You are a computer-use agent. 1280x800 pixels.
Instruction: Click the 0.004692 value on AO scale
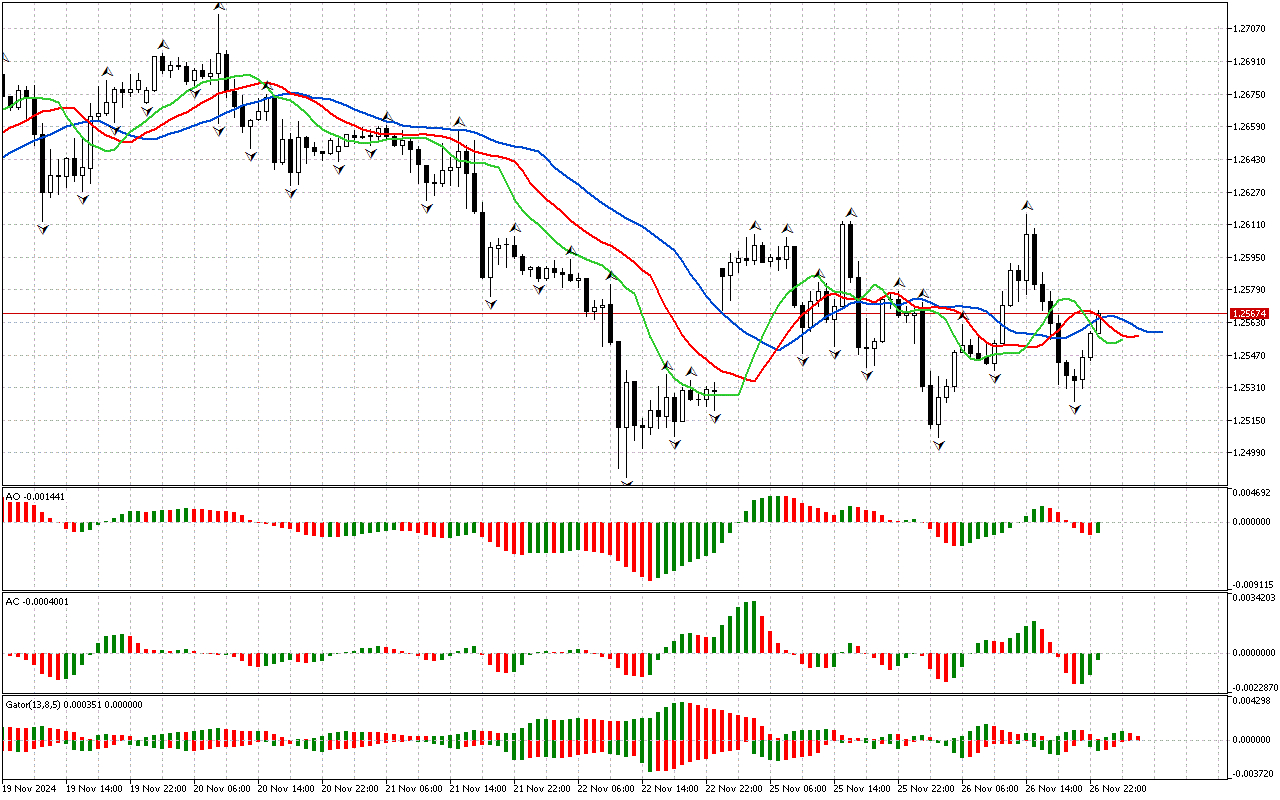[x=1251, y=493]
